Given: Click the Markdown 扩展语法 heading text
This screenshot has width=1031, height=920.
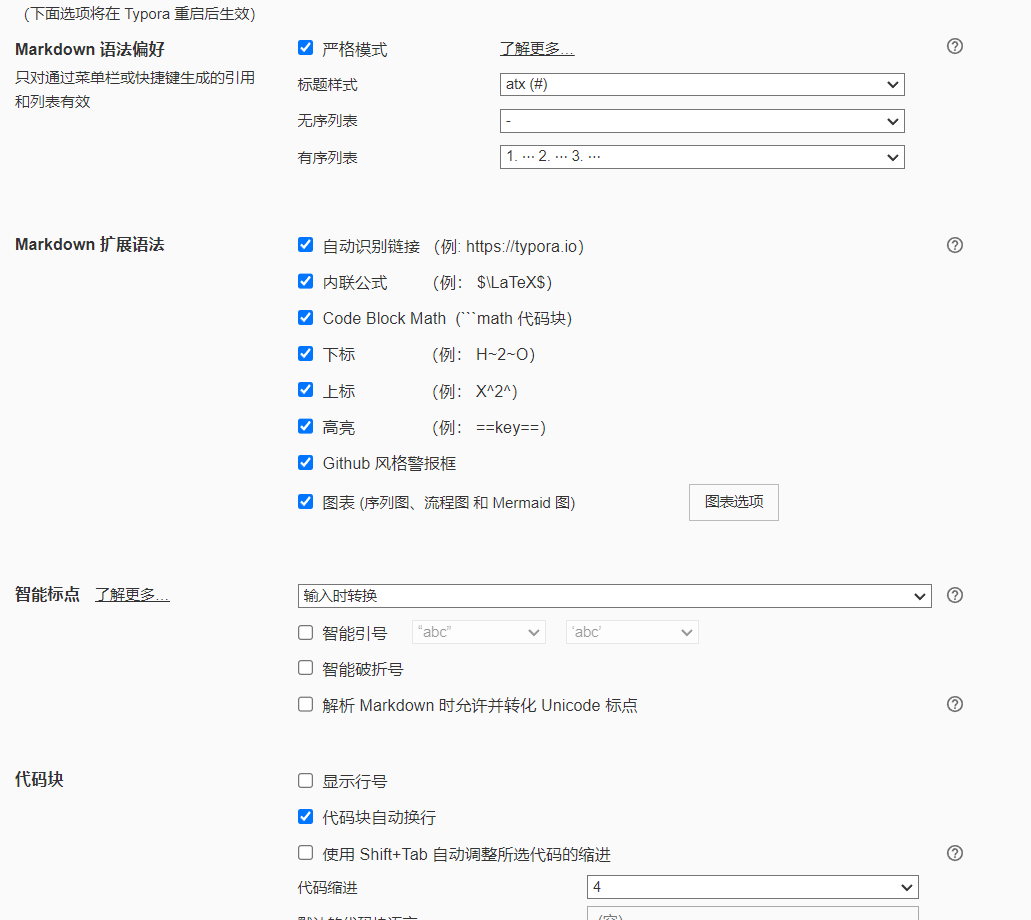Looking at the screenshot, I should pos(90,245).
